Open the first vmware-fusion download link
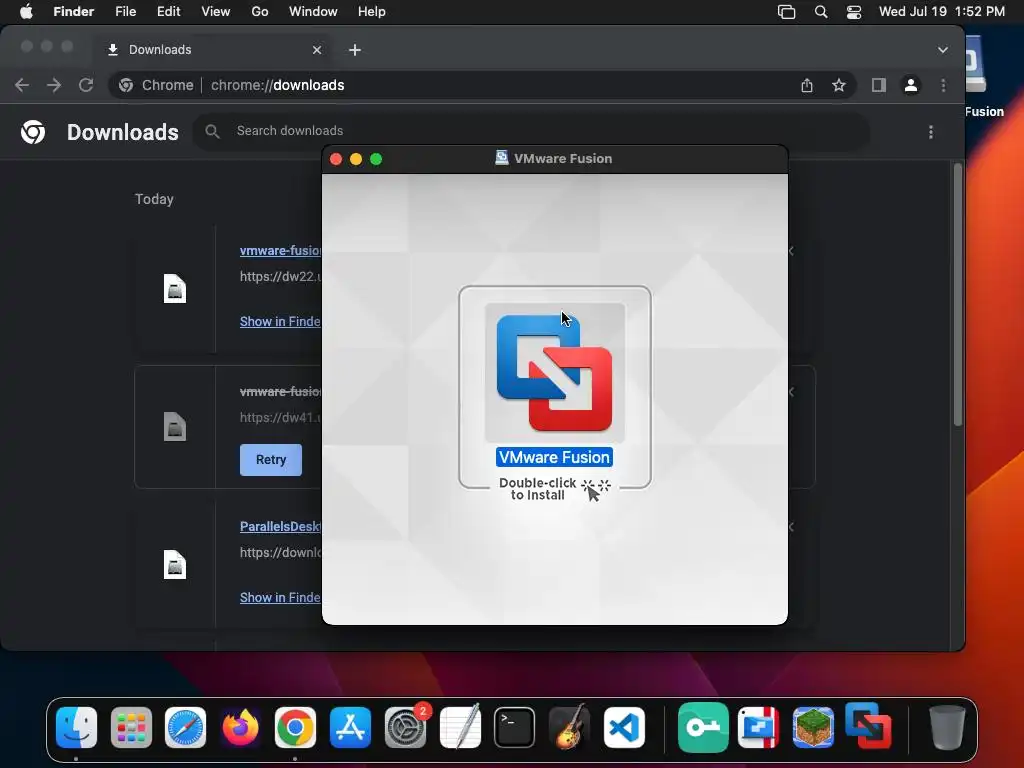Viewport: 1024px width, 768px height. tap(280, 250)
